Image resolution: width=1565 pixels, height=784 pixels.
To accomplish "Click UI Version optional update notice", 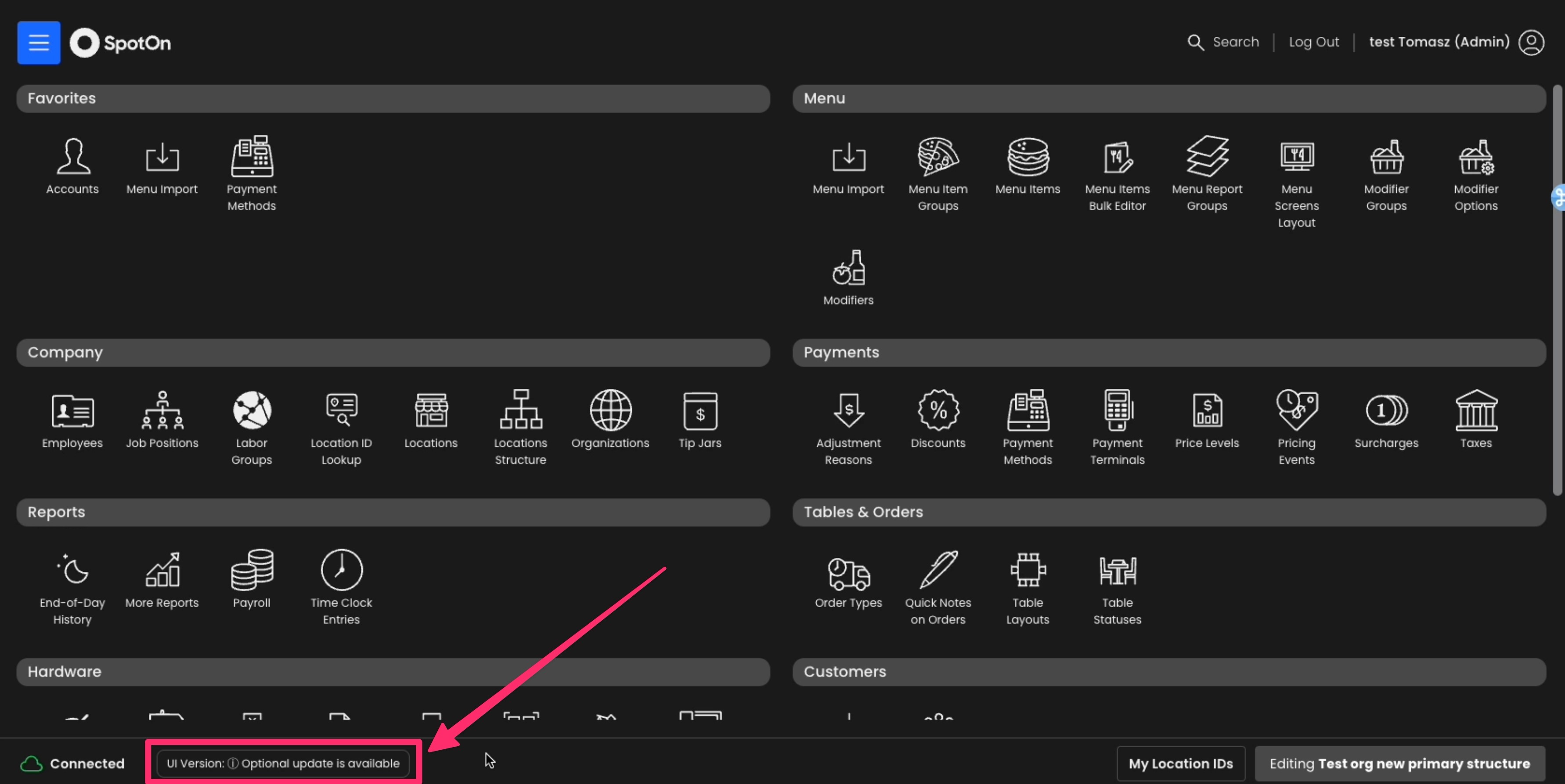I will click(x=283, y=763).
